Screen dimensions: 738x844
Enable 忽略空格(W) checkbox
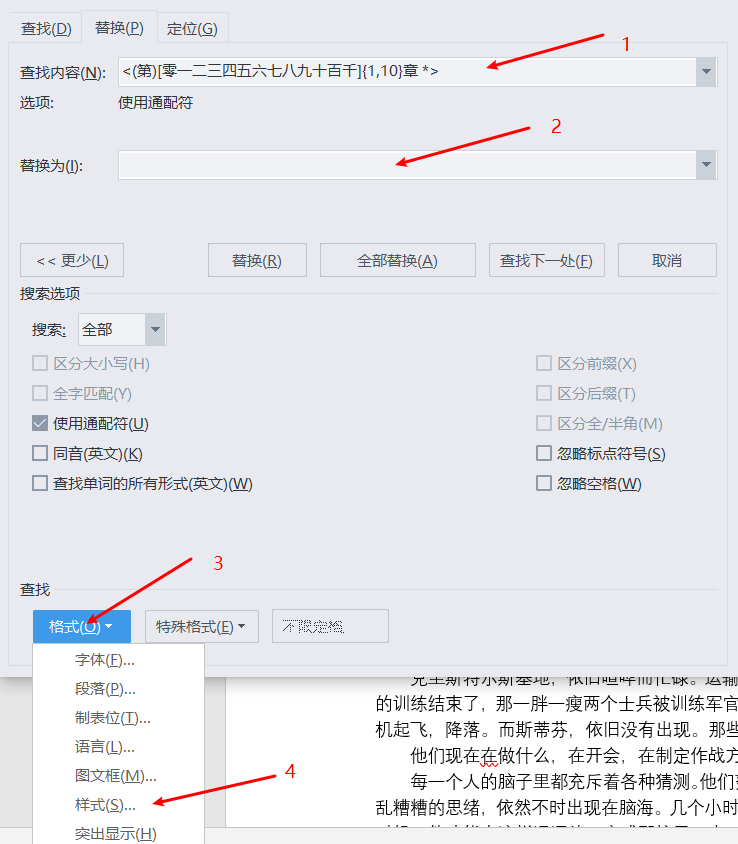[x=544, y=483]
